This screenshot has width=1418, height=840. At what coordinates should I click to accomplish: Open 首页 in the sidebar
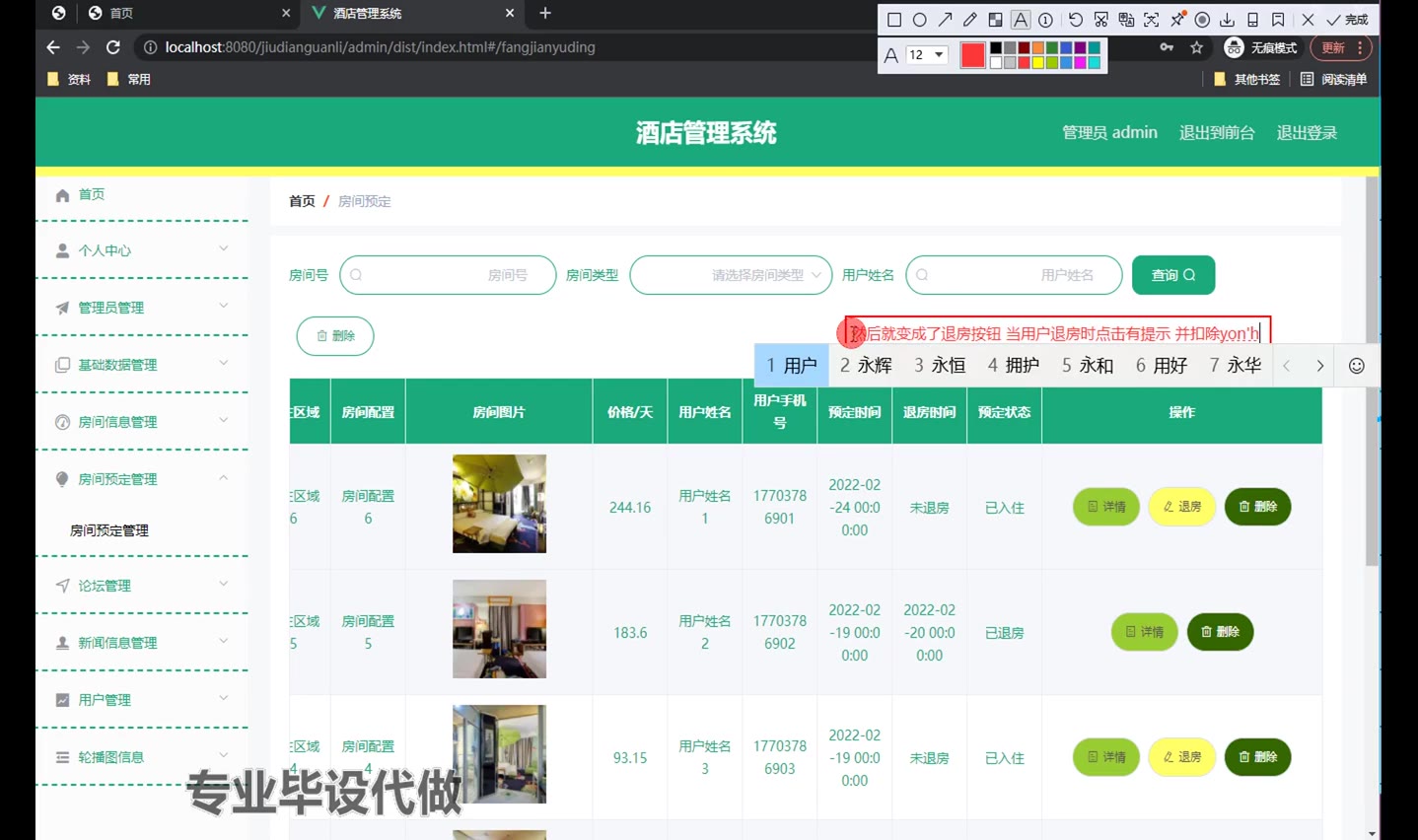[x=142, y=194]
